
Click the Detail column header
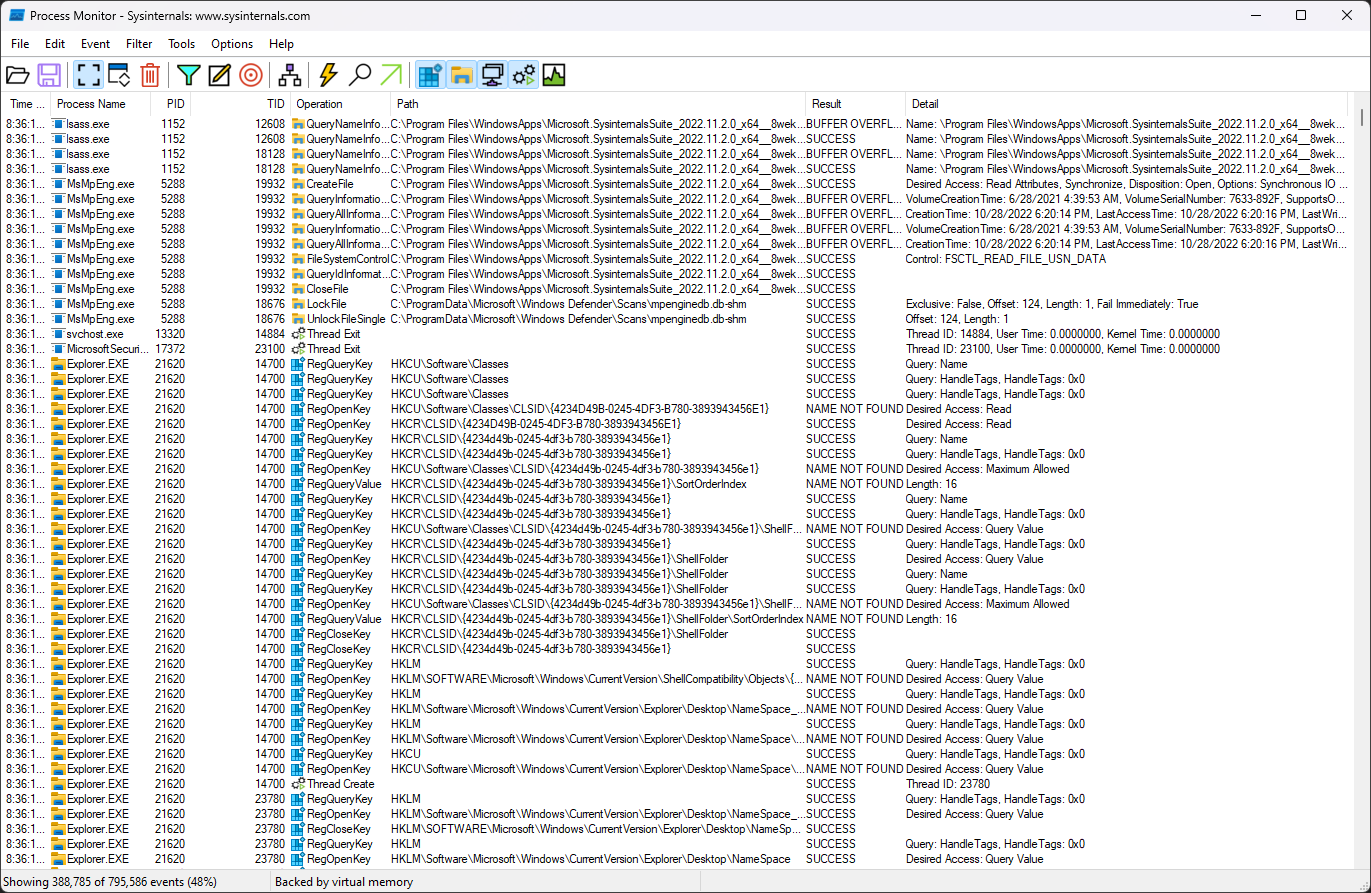tap(1127, 104)
